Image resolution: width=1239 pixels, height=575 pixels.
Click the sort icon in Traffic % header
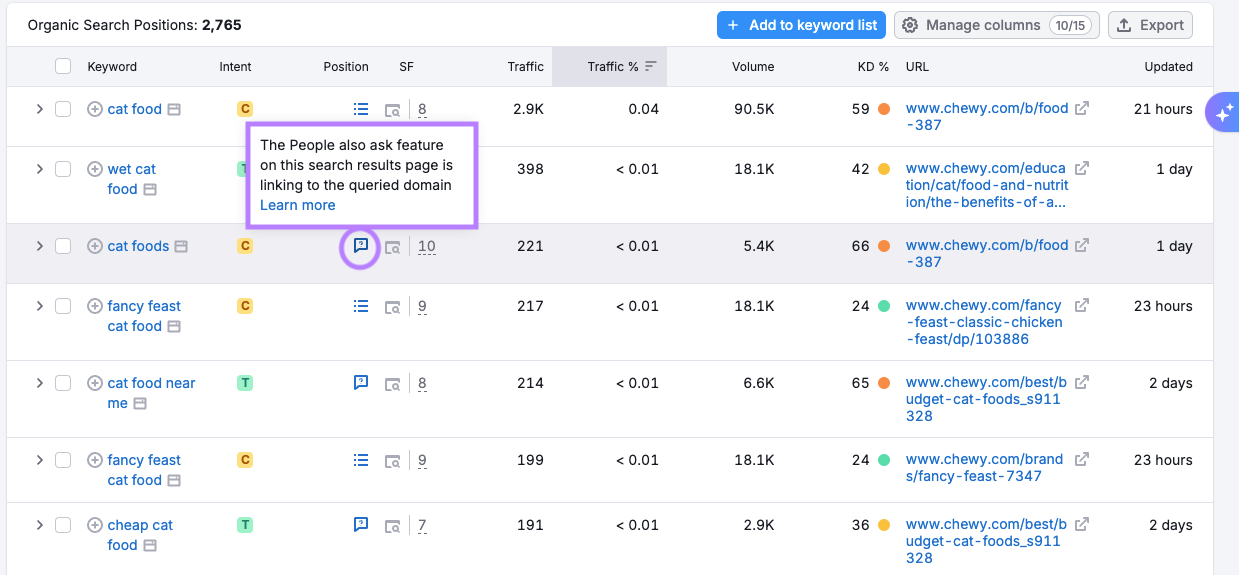tap(651, 67)
